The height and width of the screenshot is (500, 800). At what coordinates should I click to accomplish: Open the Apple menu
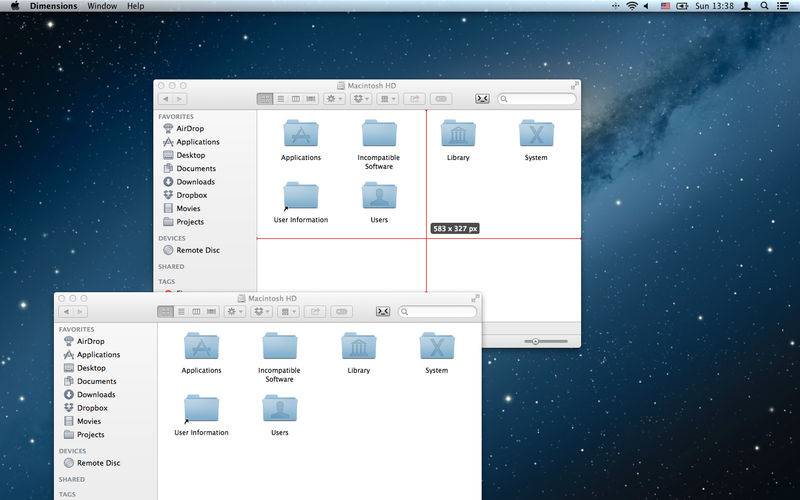15,6
